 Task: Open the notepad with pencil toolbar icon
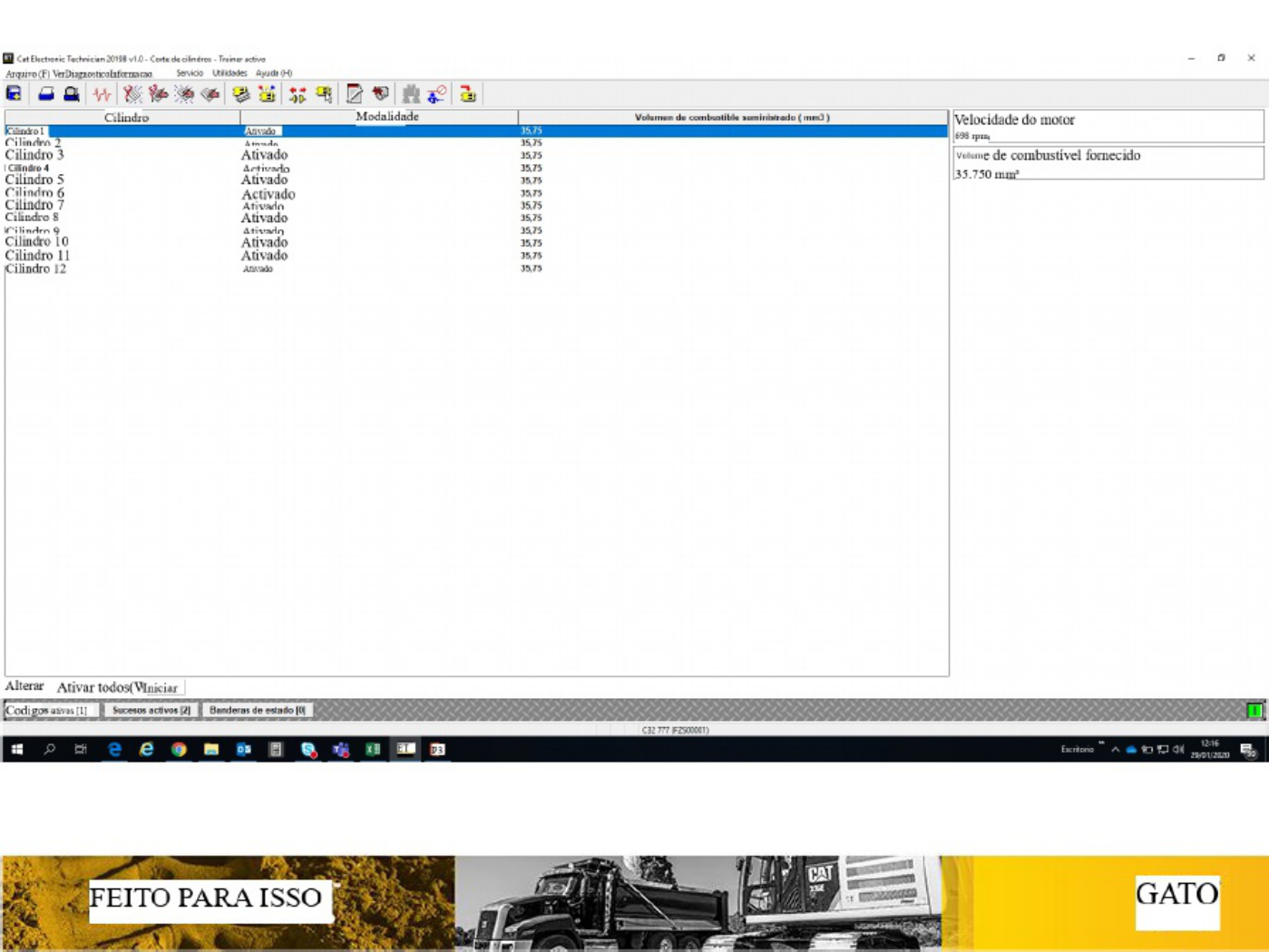[354, 93]
